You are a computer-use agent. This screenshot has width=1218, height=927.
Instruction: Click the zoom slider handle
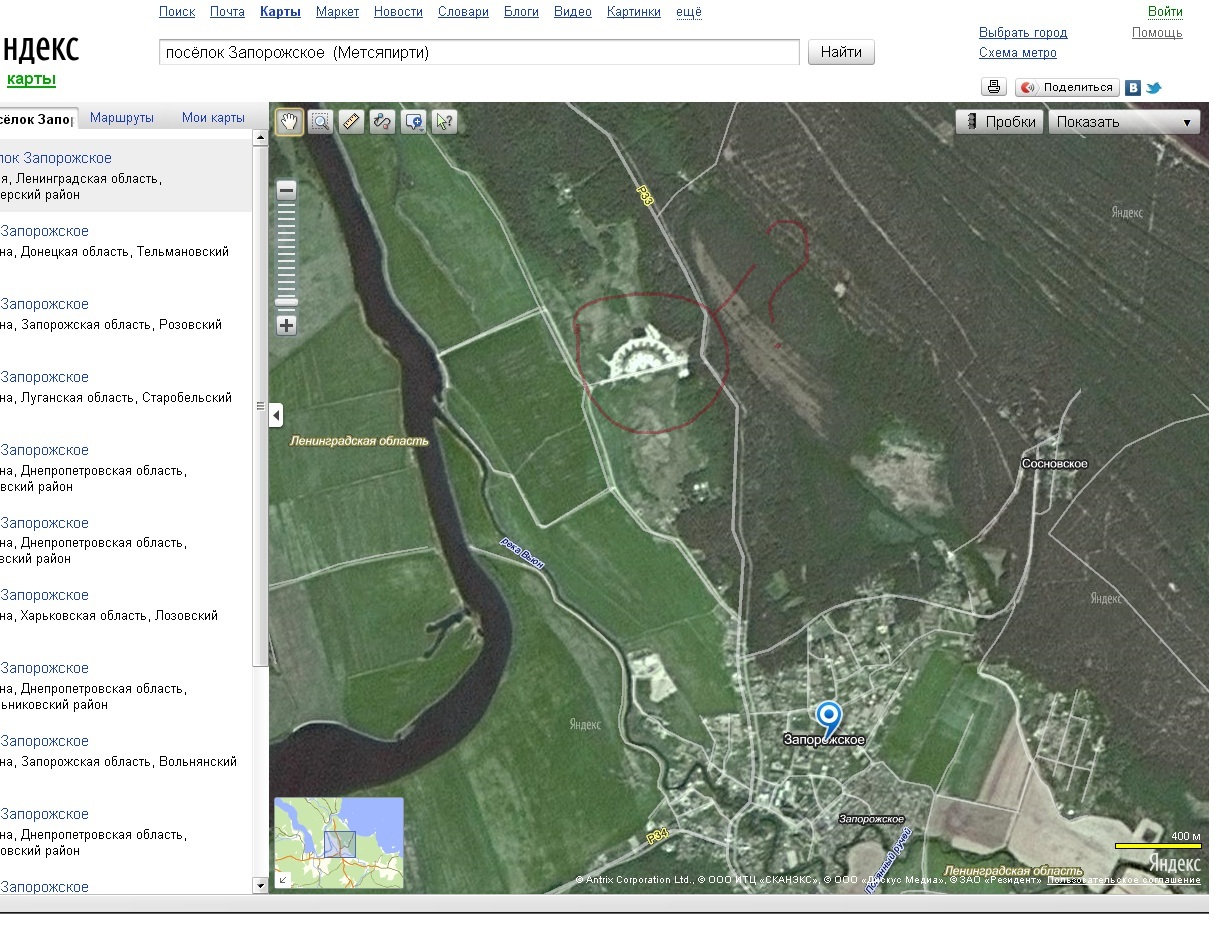(287, 301)
